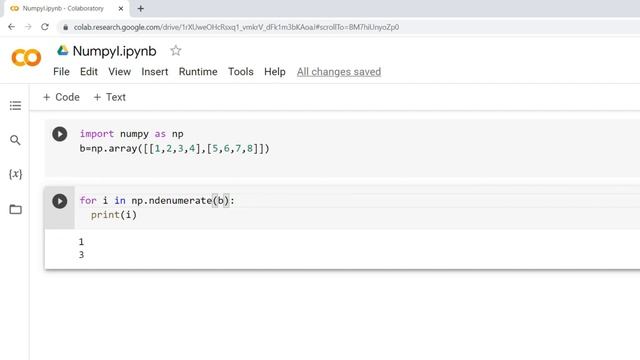Click the browser forward arrow
The width and height of the screenshot is (640, 360).
(28, 27)
